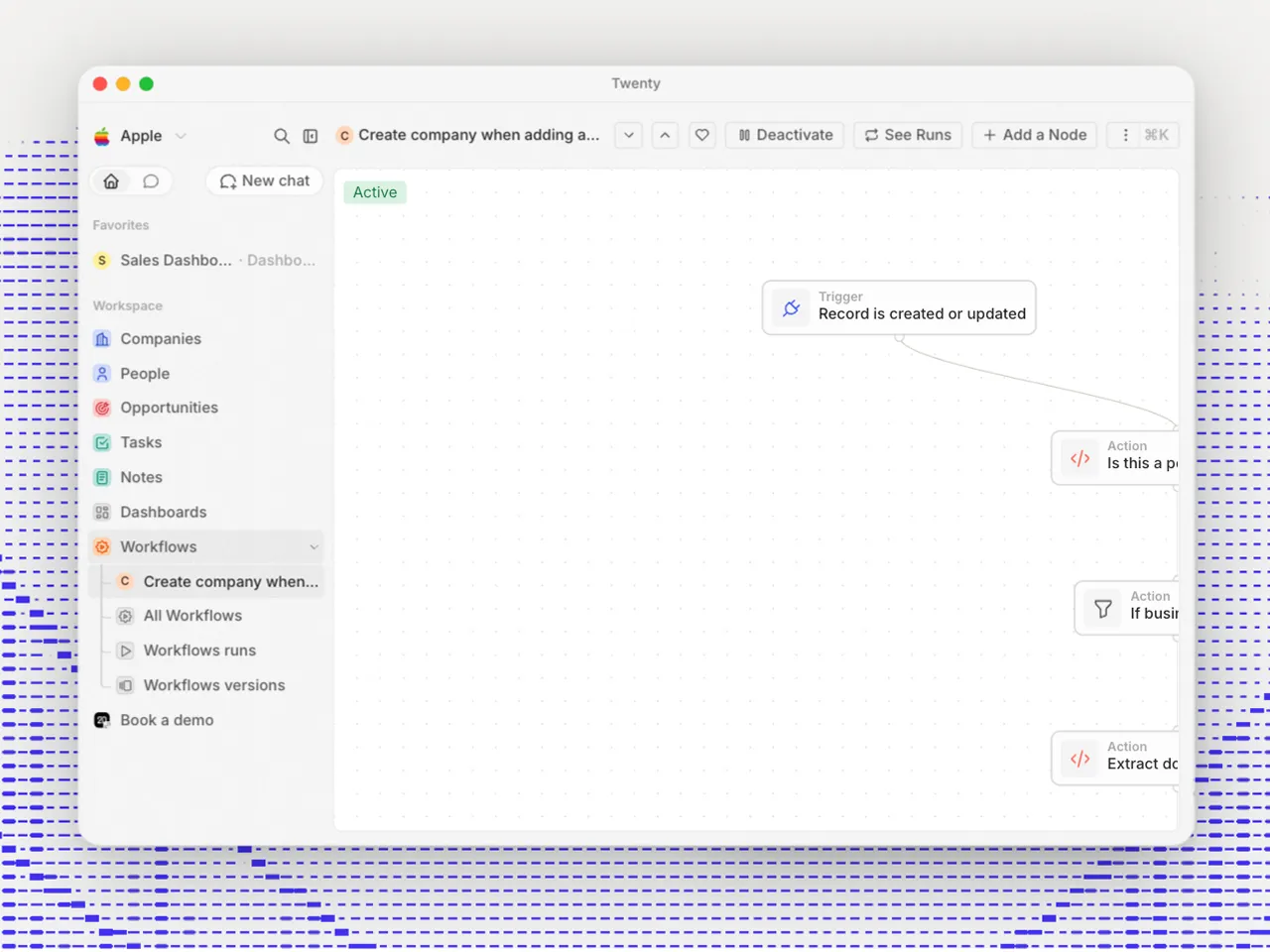Open Dashboards in the sidebar
This screenshot has height=952, width=1270.
tap(205, 512)
